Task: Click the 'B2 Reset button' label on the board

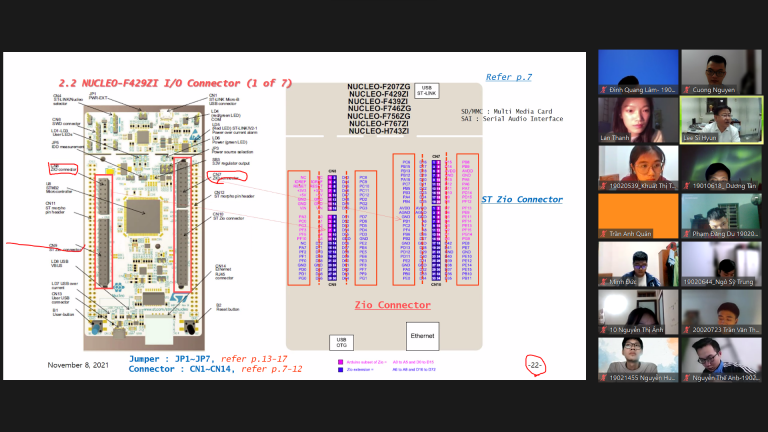Action: (x=228, y=307)
